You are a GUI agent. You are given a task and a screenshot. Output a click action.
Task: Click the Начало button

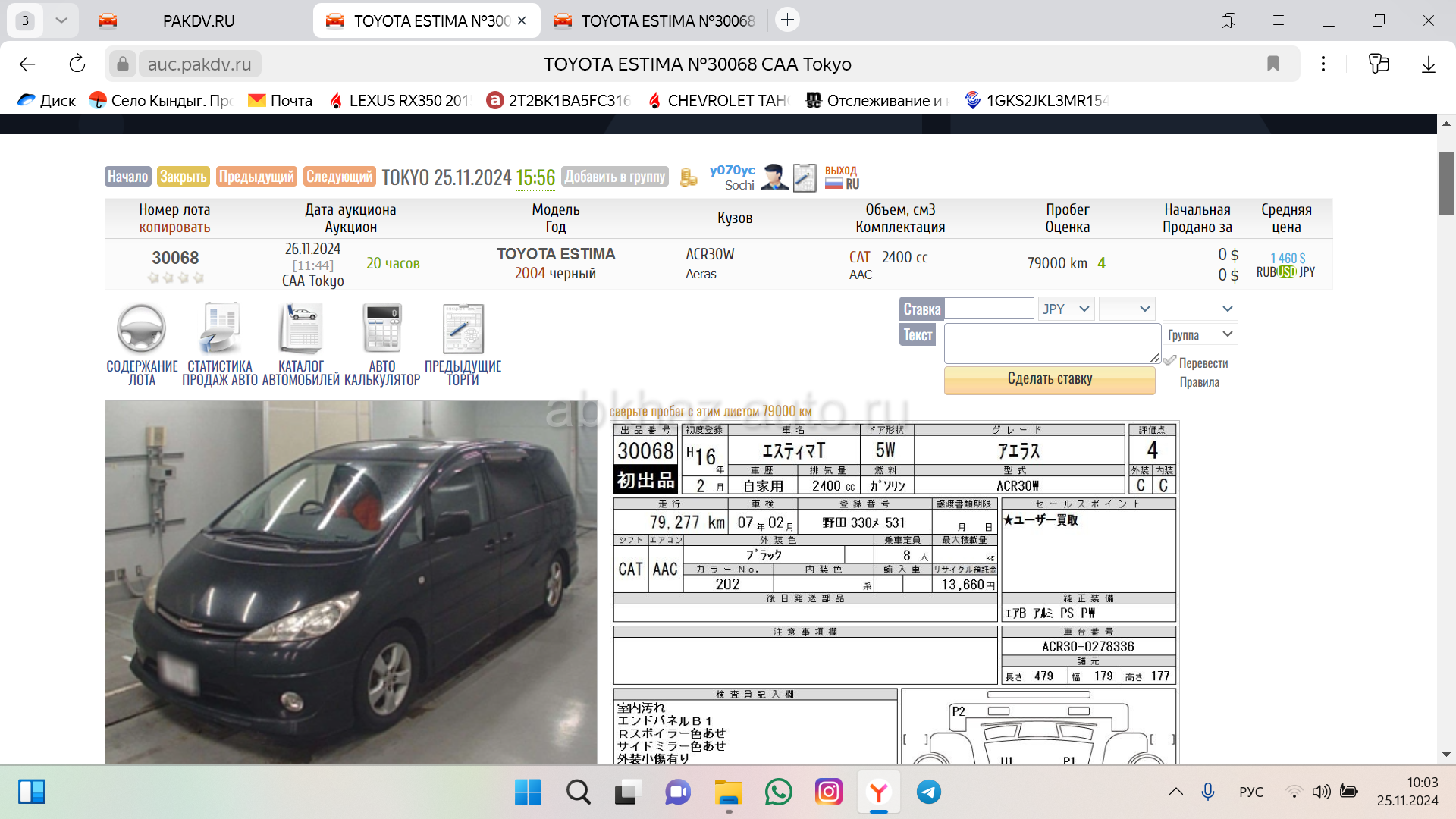tap(127, 177)
